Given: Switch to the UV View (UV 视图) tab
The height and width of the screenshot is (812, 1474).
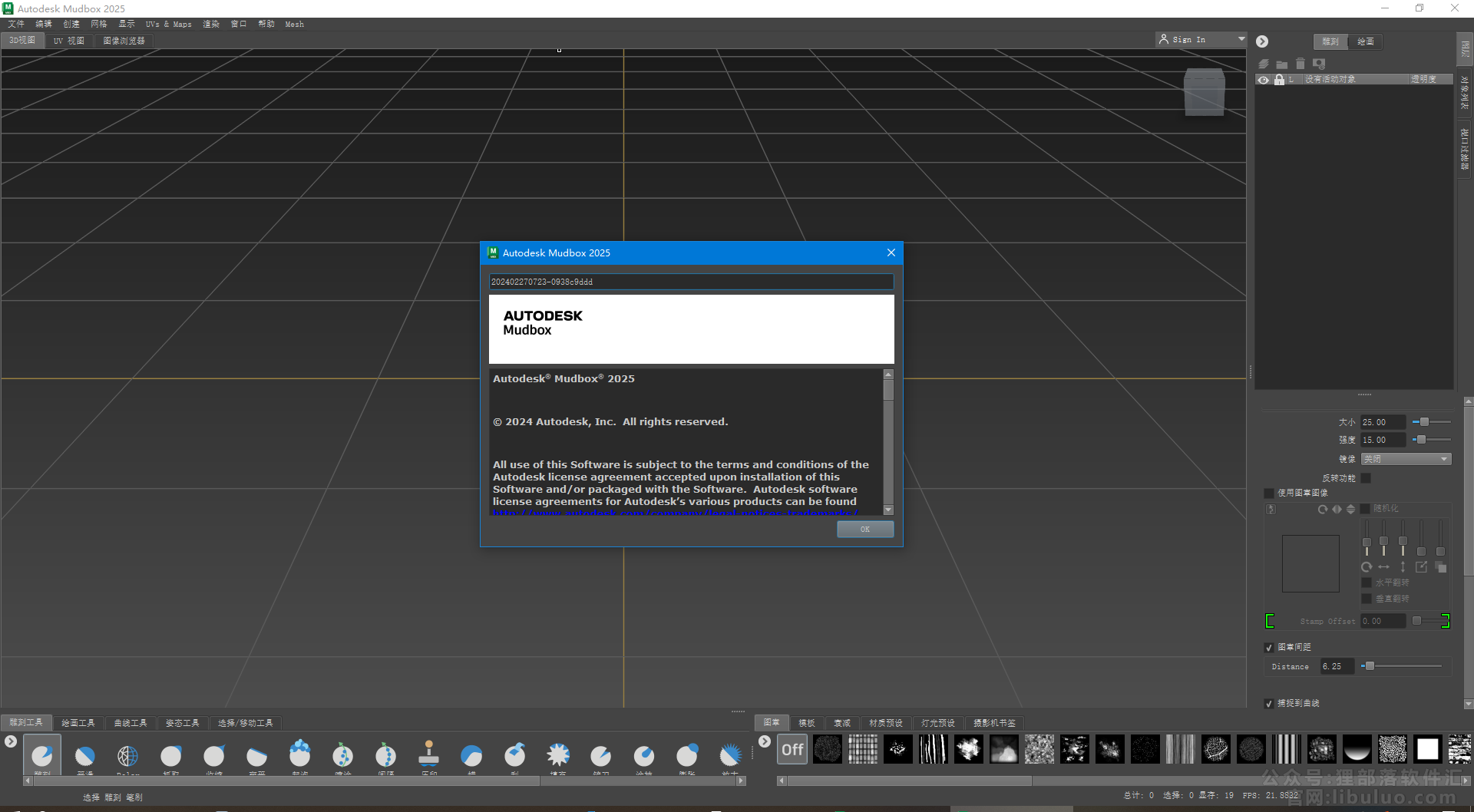Looking at the screenshot, I should (69, 41).
